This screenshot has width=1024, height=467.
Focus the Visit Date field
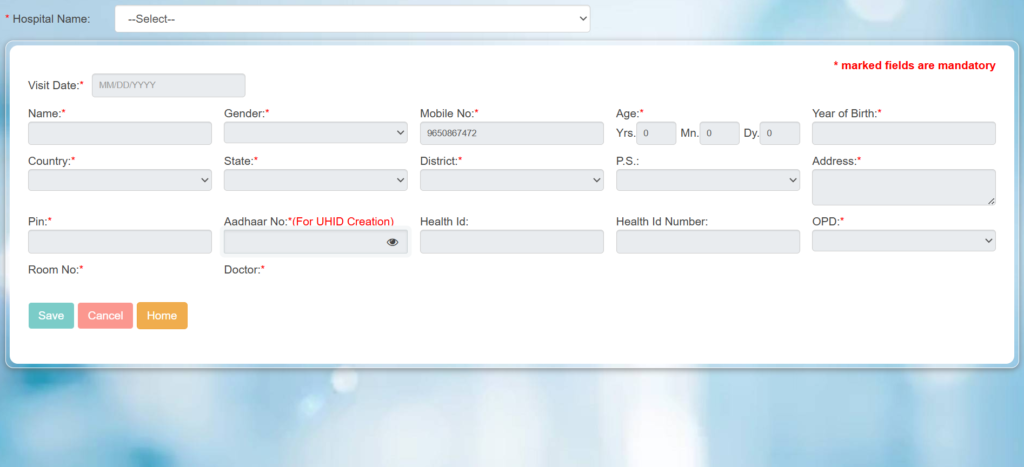click(x=168, y=85)
